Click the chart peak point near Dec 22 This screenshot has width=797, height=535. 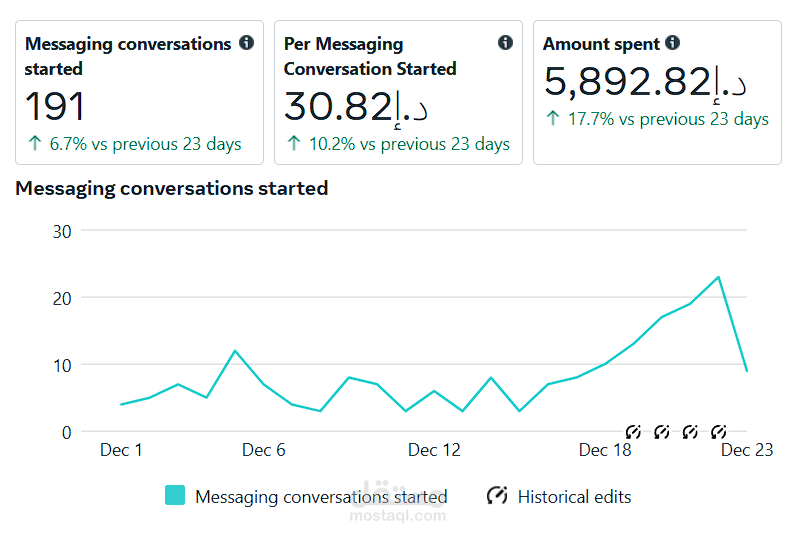pyautogui.click(x=718, y=277)
